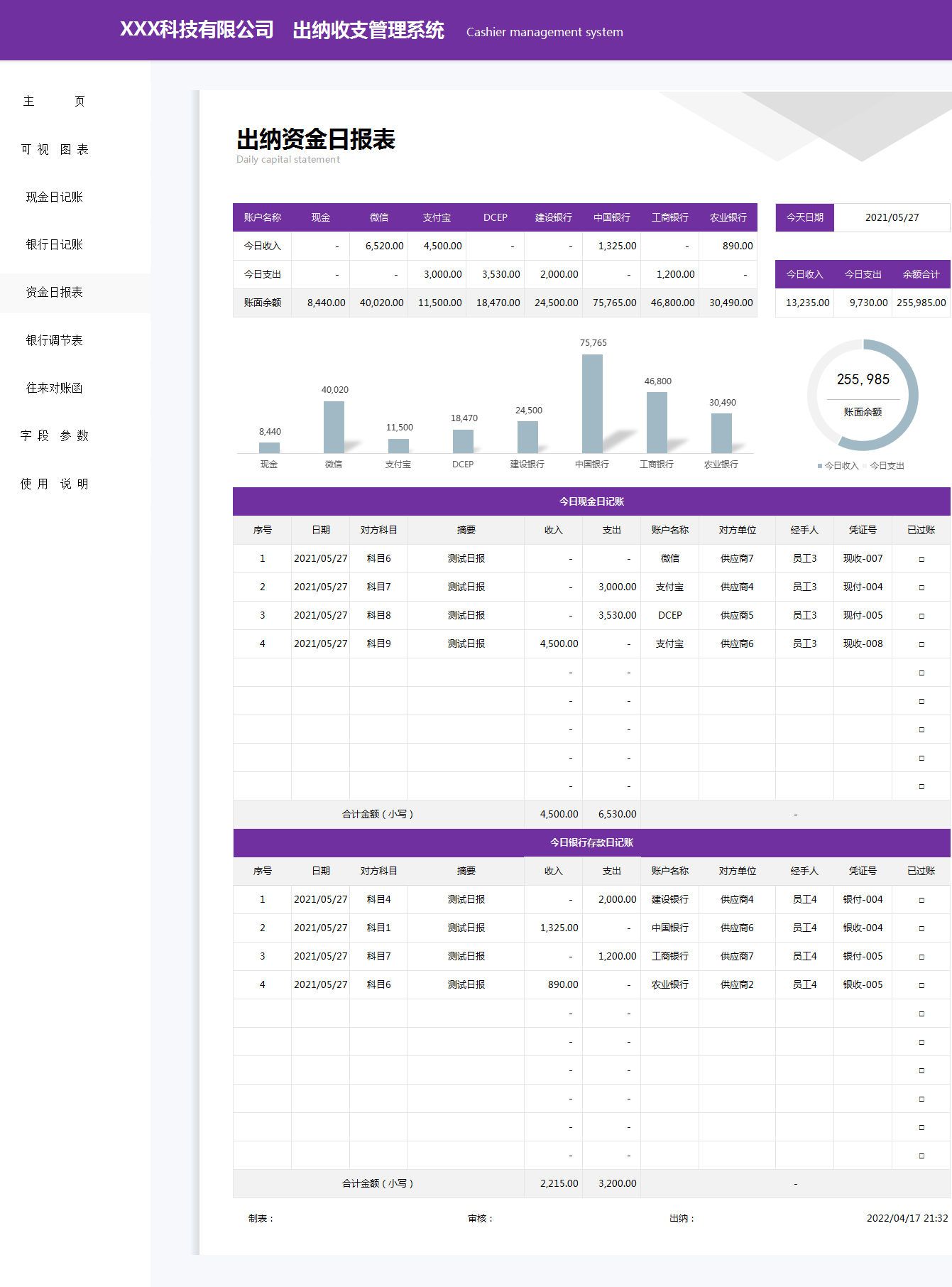Navigate to 银行调节表
The width and height of the screenshot is (952, 1287).
(54, 340)
